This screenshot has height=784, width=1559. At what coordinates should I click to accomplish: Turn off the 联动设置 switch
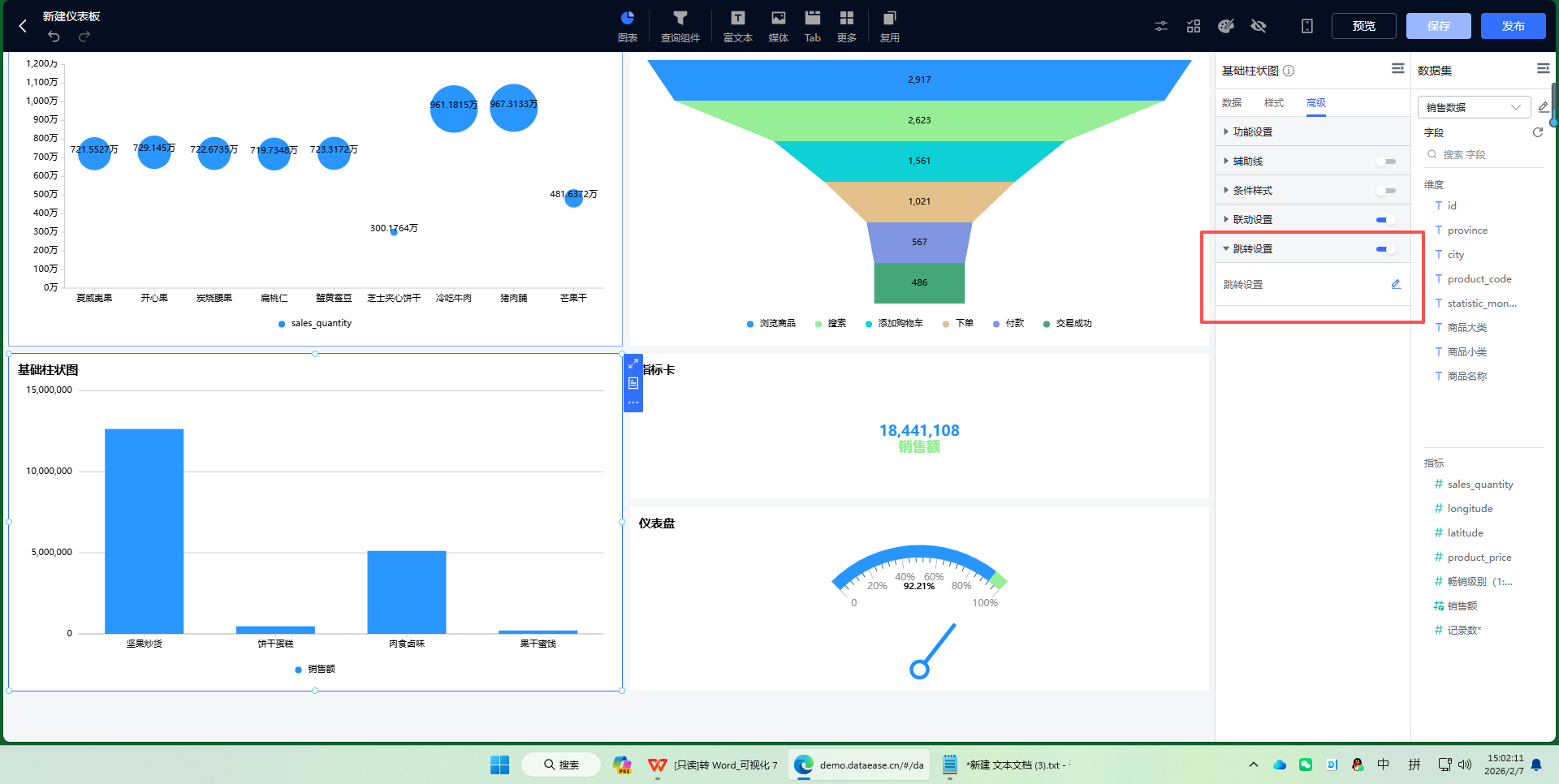[1386, 220]
